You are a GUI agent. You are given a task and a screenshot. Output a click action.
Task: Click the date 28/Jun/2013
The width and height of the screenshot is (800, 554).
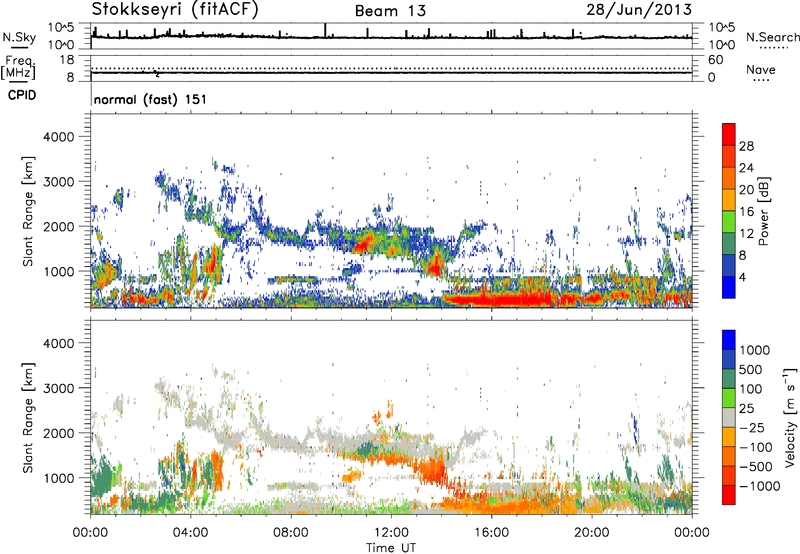click(x=639, y=9)
